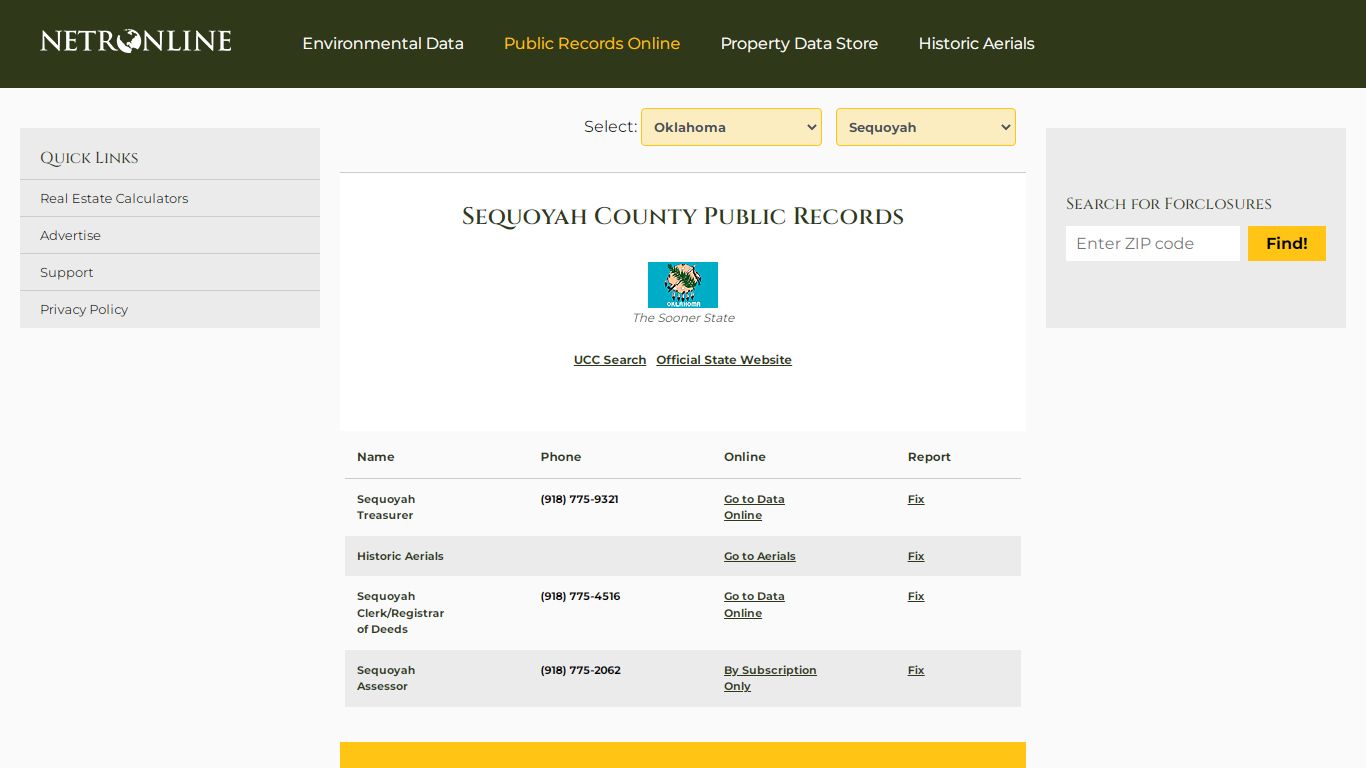Expand the Oklahoma state dropdown
Viewport: 1366px width, 768px height.
tap(731, 127)
